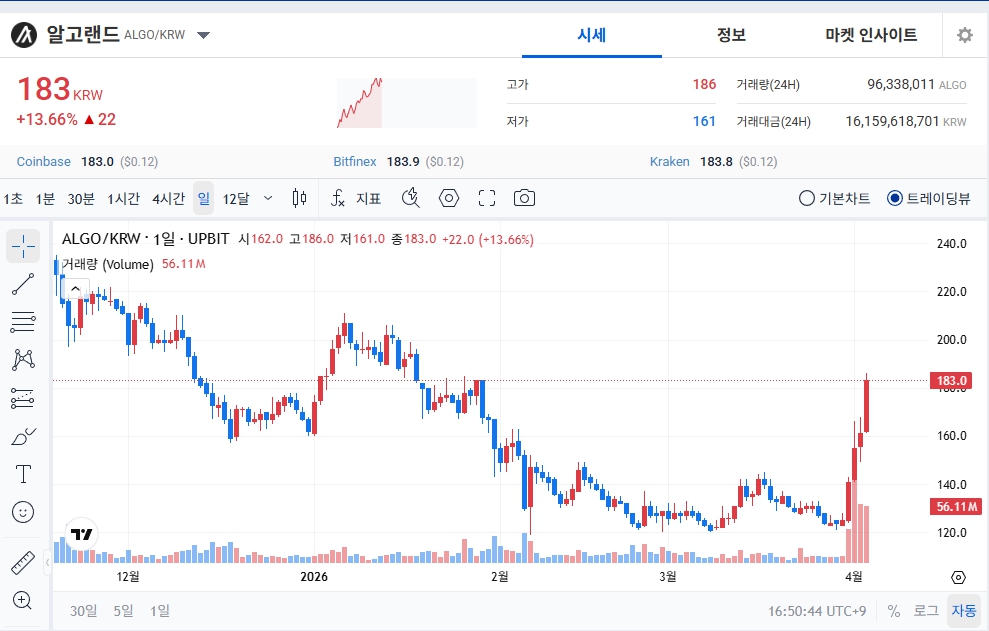Switch to the 정보 tab
989x631 pixels.
point(731,35)
